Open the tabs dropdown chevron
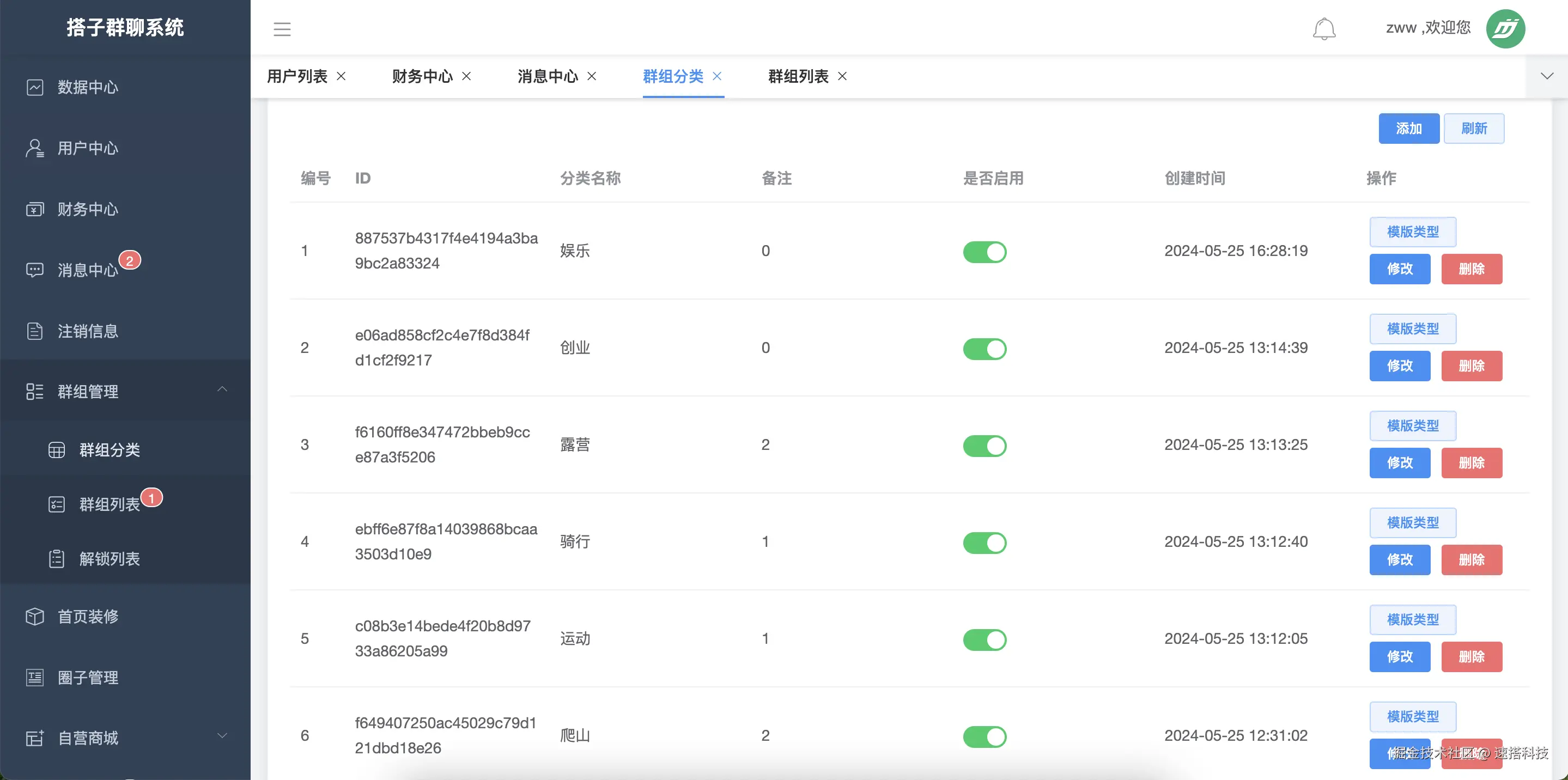The height and width of the screenshot is (780, 1568). [x=1547, y=76]
